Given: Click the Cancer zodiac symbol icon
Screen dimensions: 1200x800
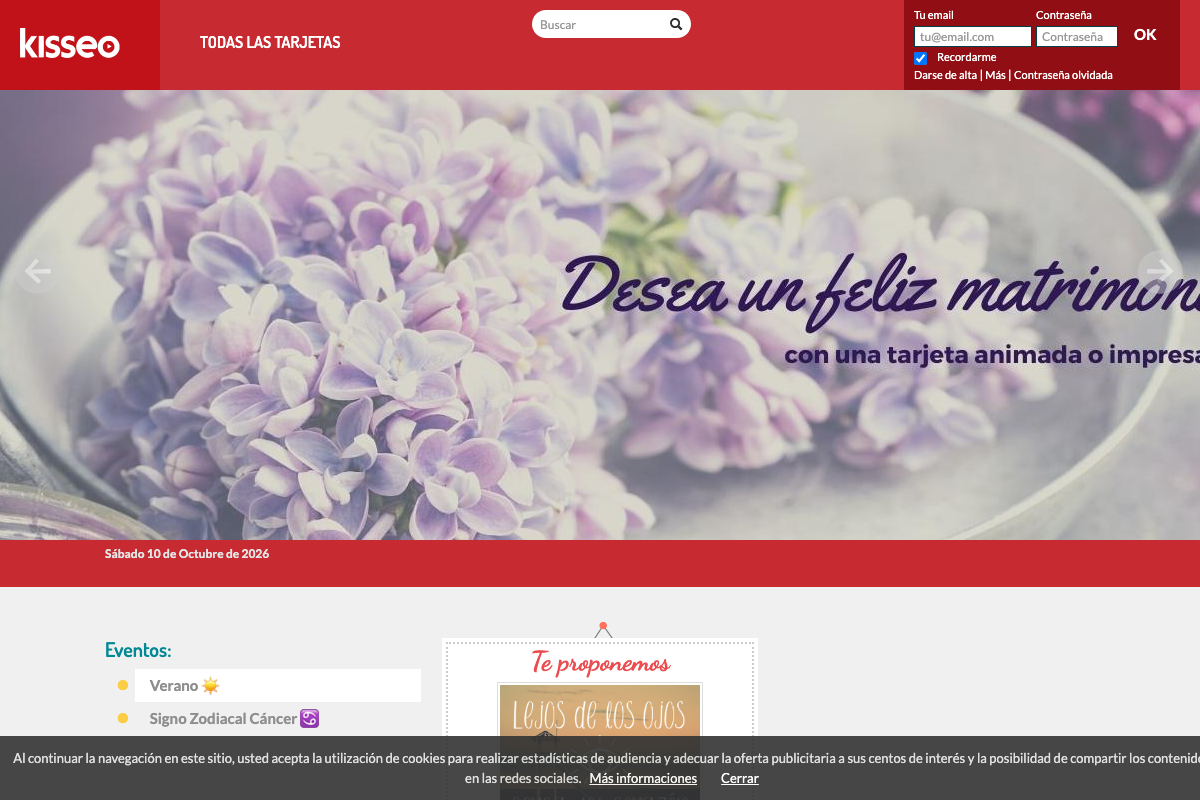Looking at the screenshot, I should tap(309, 718).
